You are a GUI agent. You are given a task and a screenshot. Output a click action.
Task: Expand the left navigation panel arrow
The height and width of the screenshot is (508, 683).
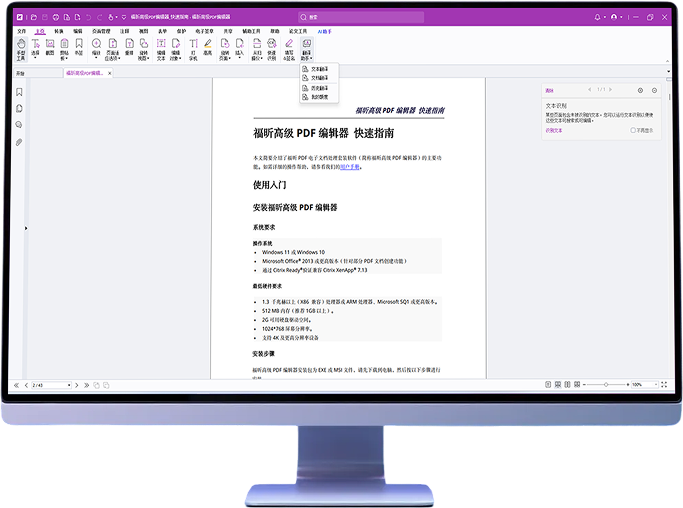pyautogui.click(x=26, y=228)
